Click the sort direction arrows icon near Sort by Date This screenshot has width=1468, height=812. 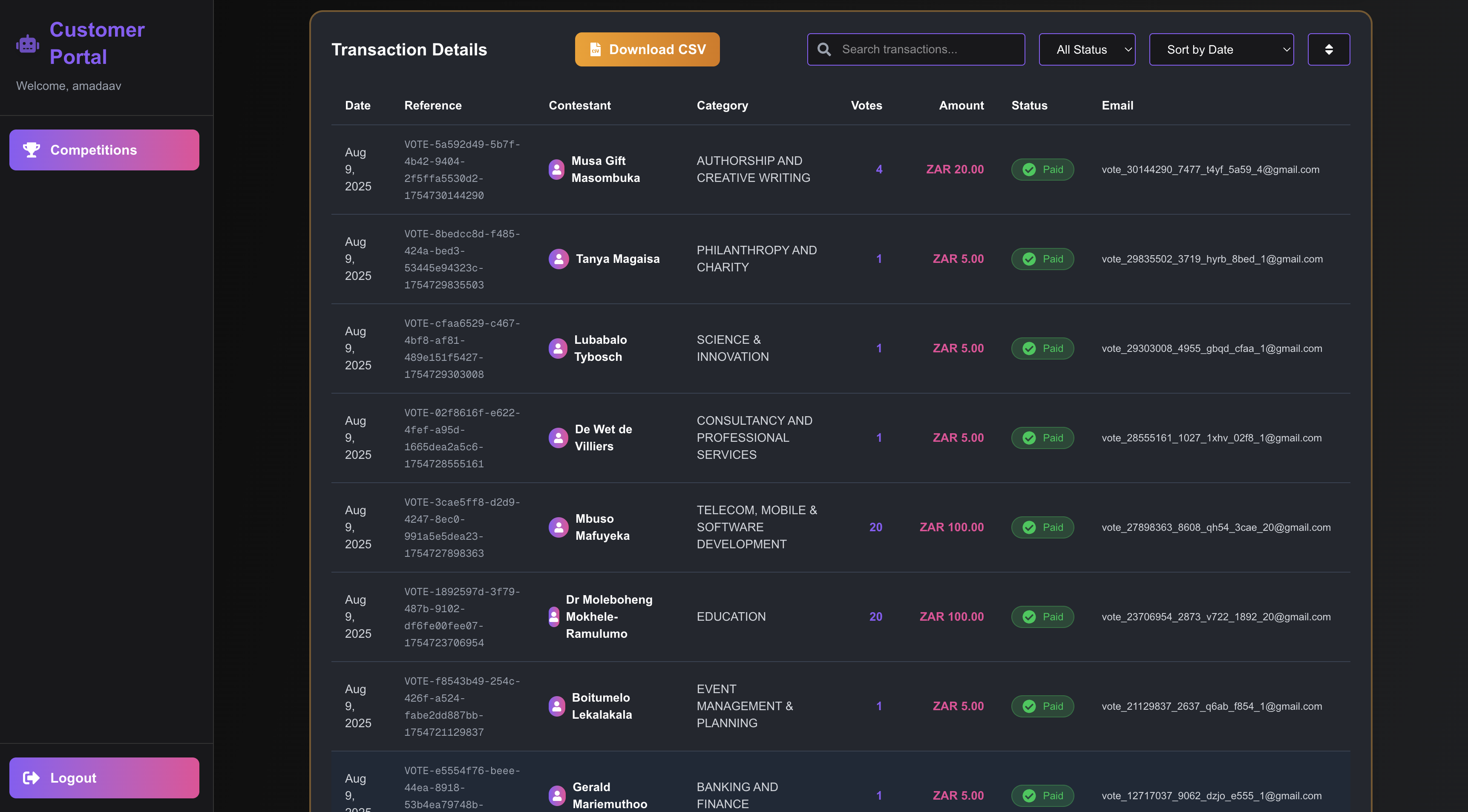1329,49
